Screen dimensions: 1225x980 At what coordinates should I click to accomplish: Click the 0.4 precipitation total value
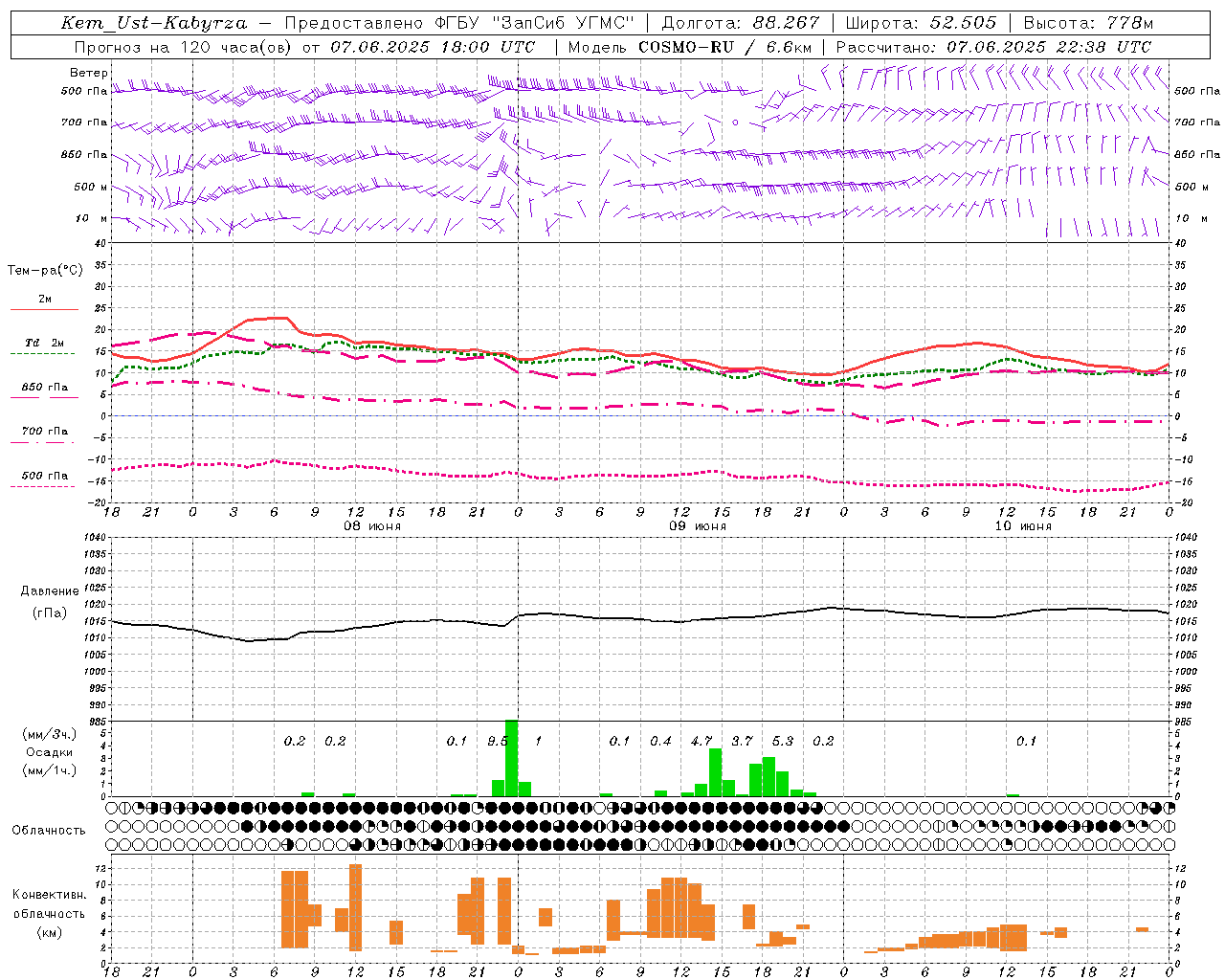point(660,742)
